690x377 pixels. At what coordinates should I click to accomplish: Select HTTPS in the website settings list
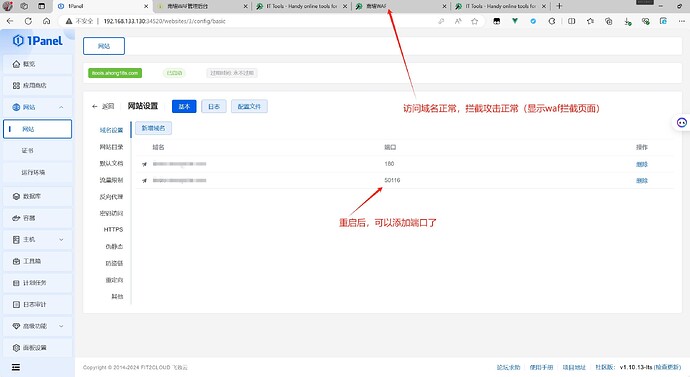pos(113,230)
